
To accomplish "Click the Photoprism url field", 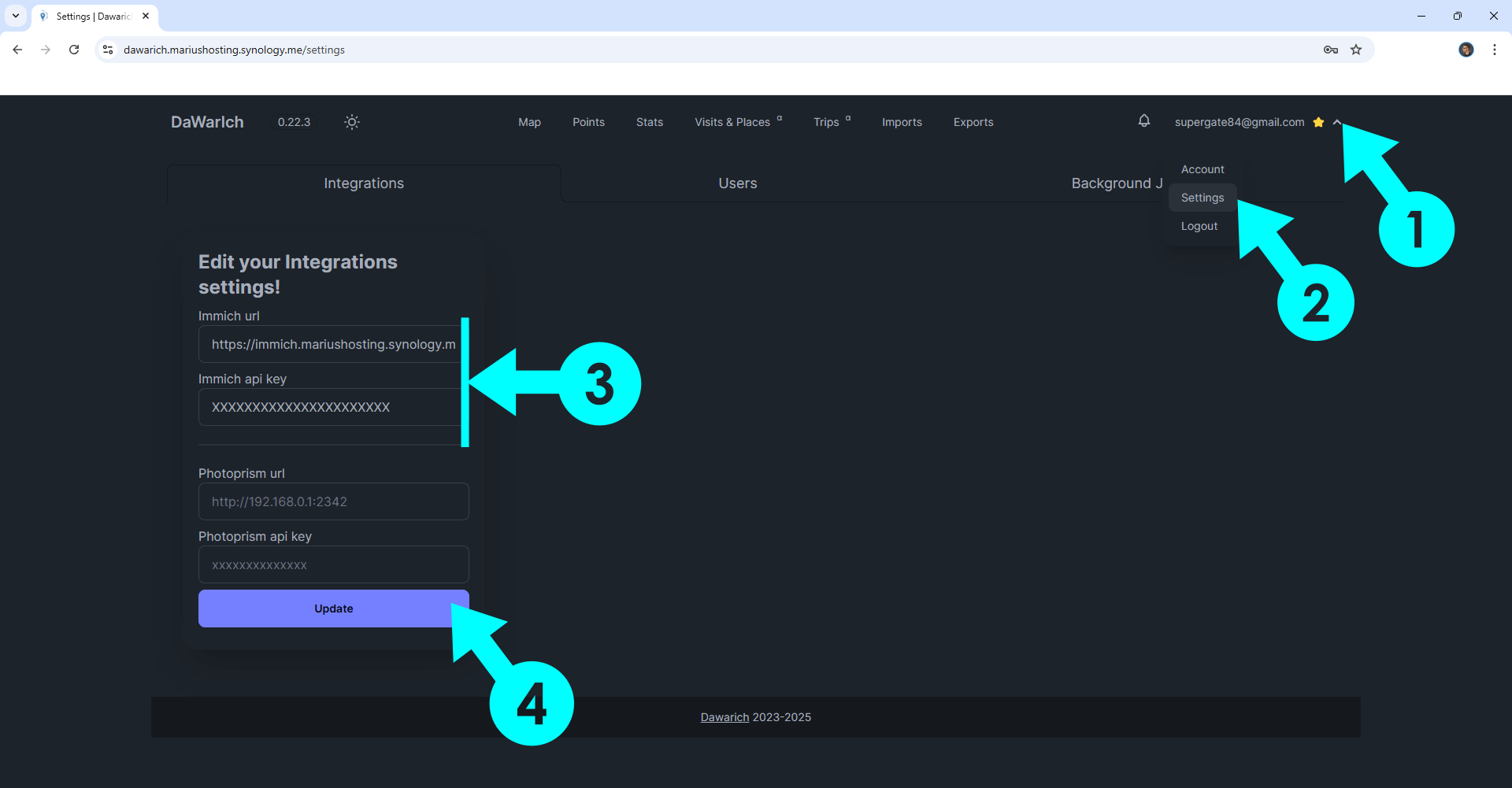I will [334, 501].
